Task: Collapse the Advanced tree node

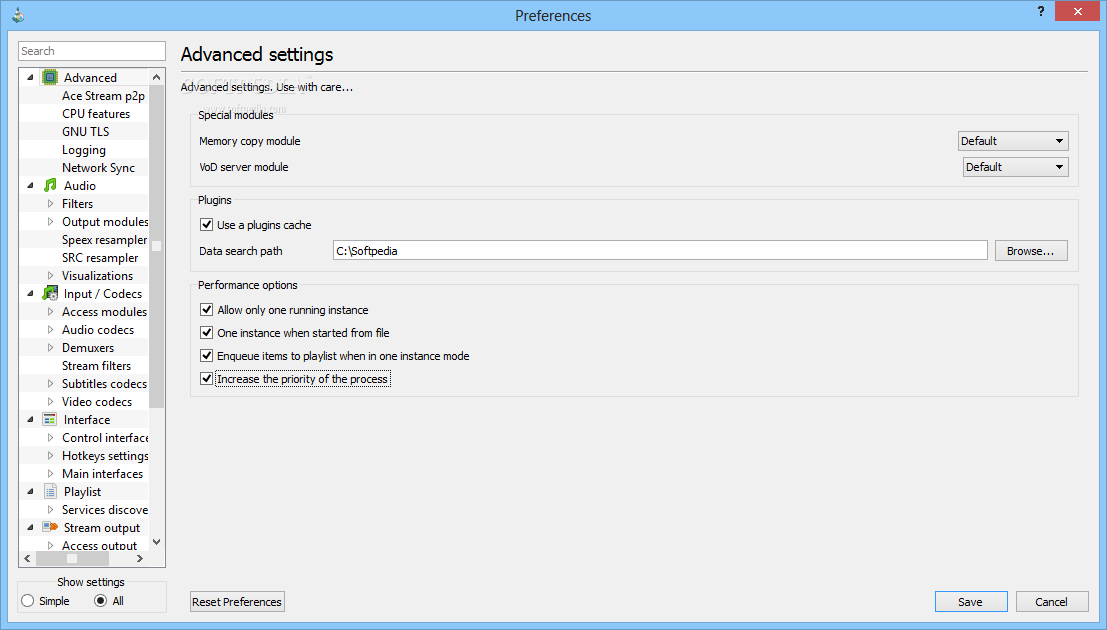Action: (30, 77)
